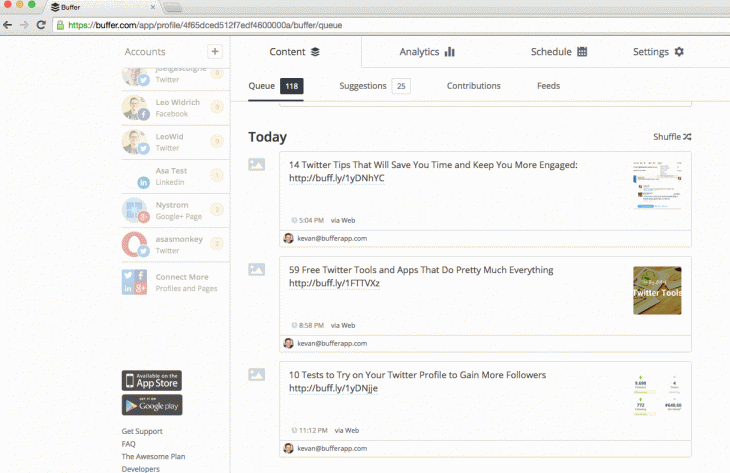Viewport: 730px width, 473px height.
Task: Select the Feeds sub-tab
Action: point(548,86)
